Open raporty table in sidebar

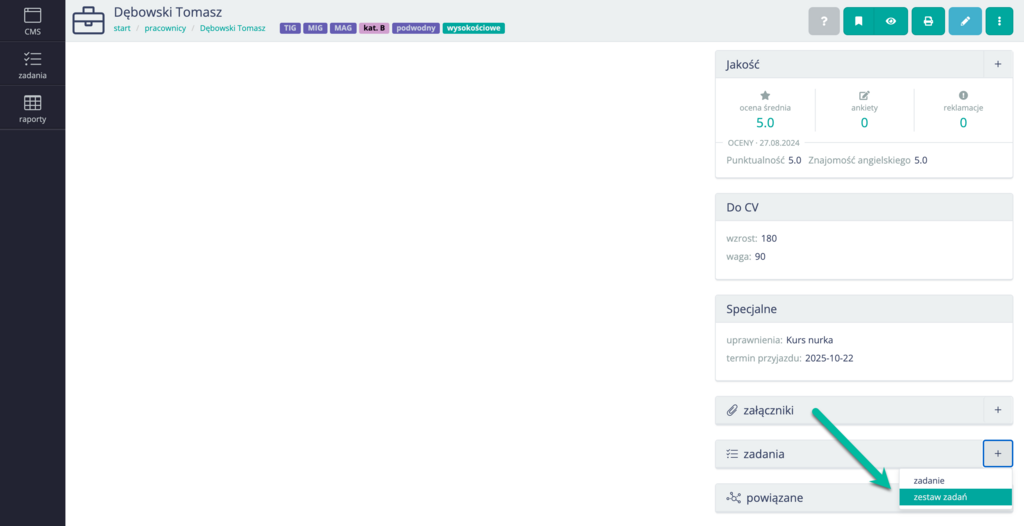pos(32,108)
